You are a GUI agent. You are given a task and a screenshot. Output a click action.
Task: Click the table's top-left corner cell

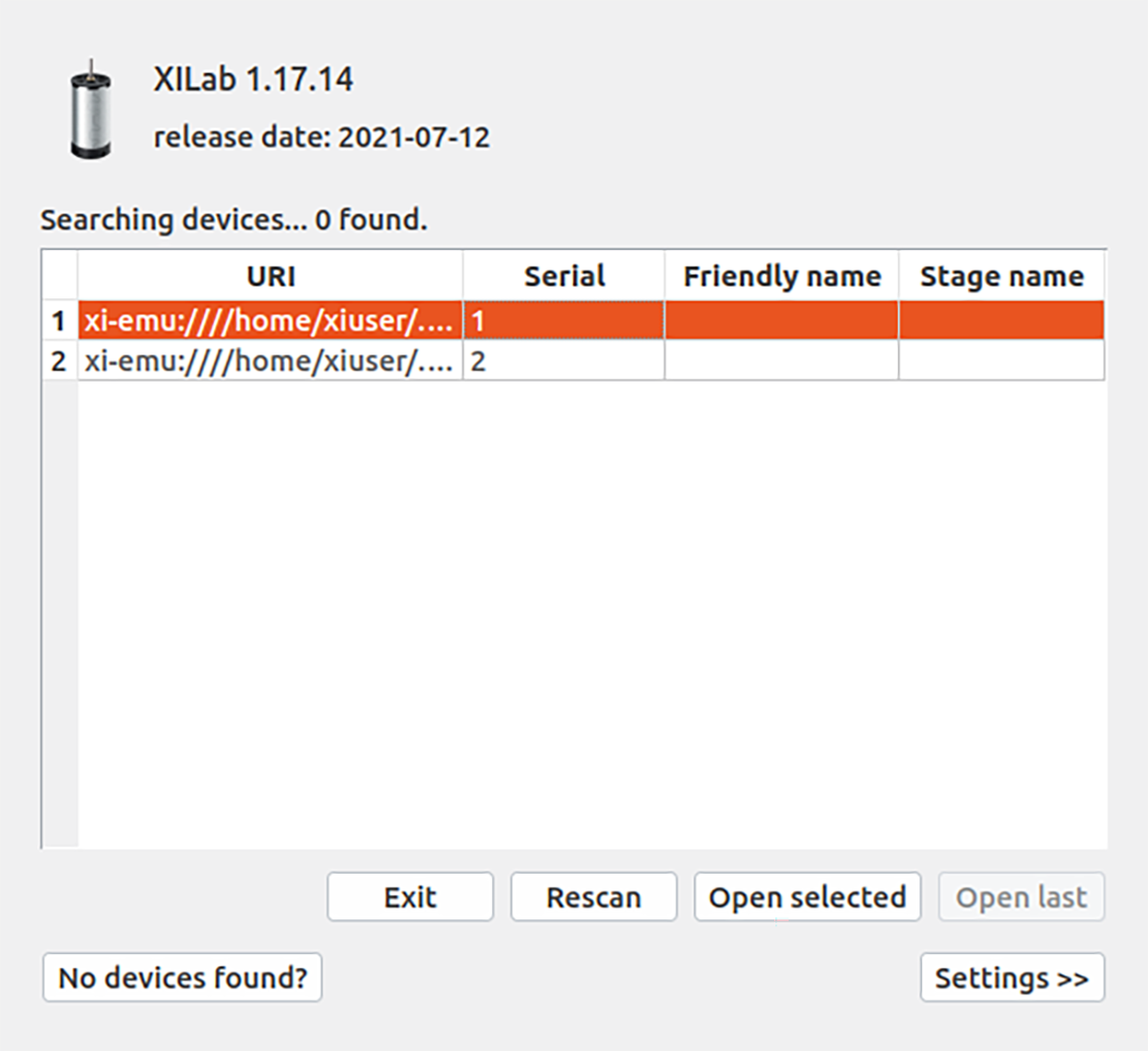pyautogui.click(x=59, y=276)
